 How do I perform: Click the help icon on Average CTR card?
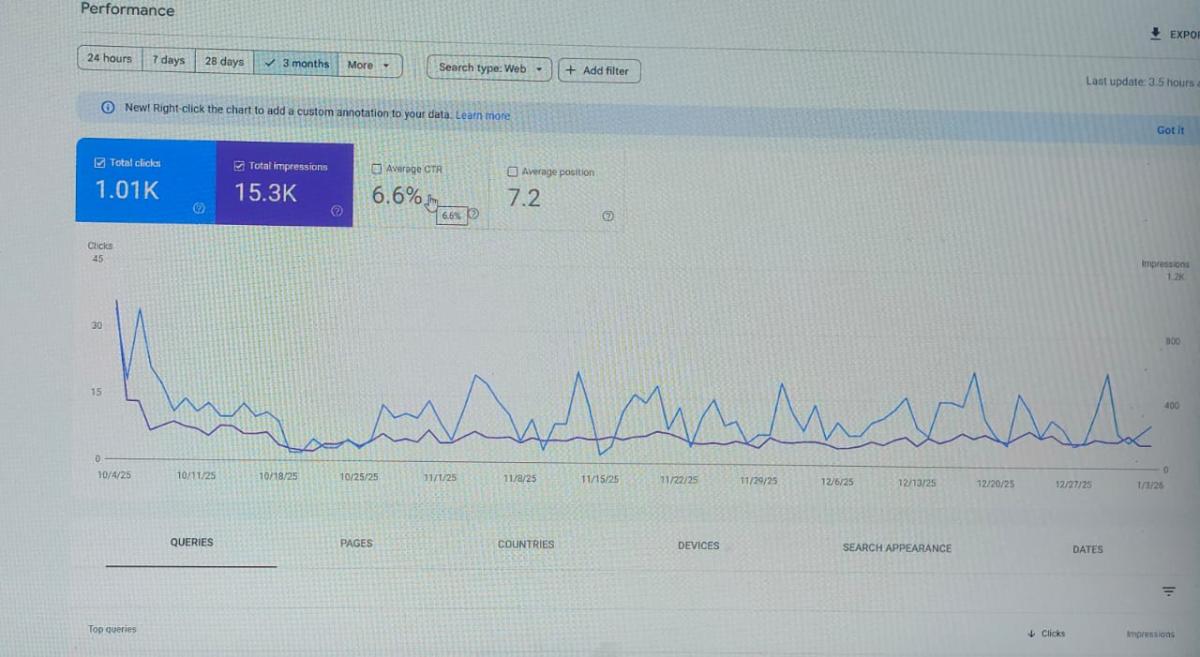pos(473,214)
